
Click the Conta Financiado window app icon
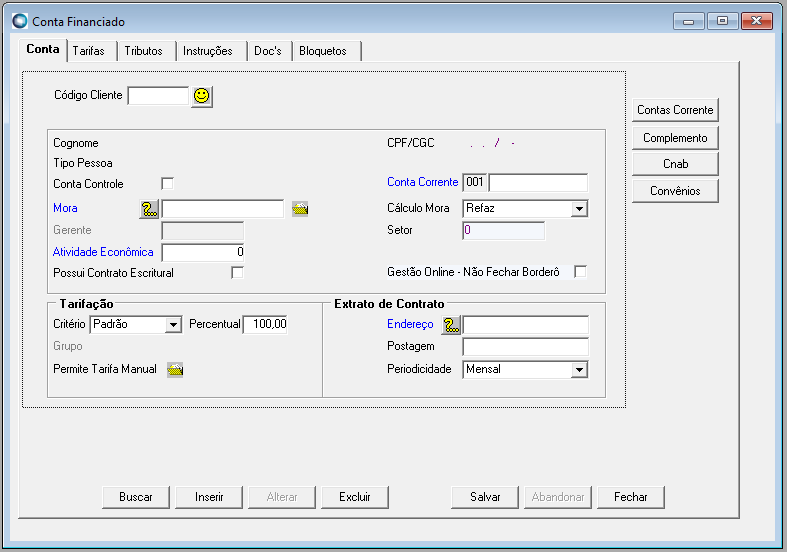coord(20,21)
